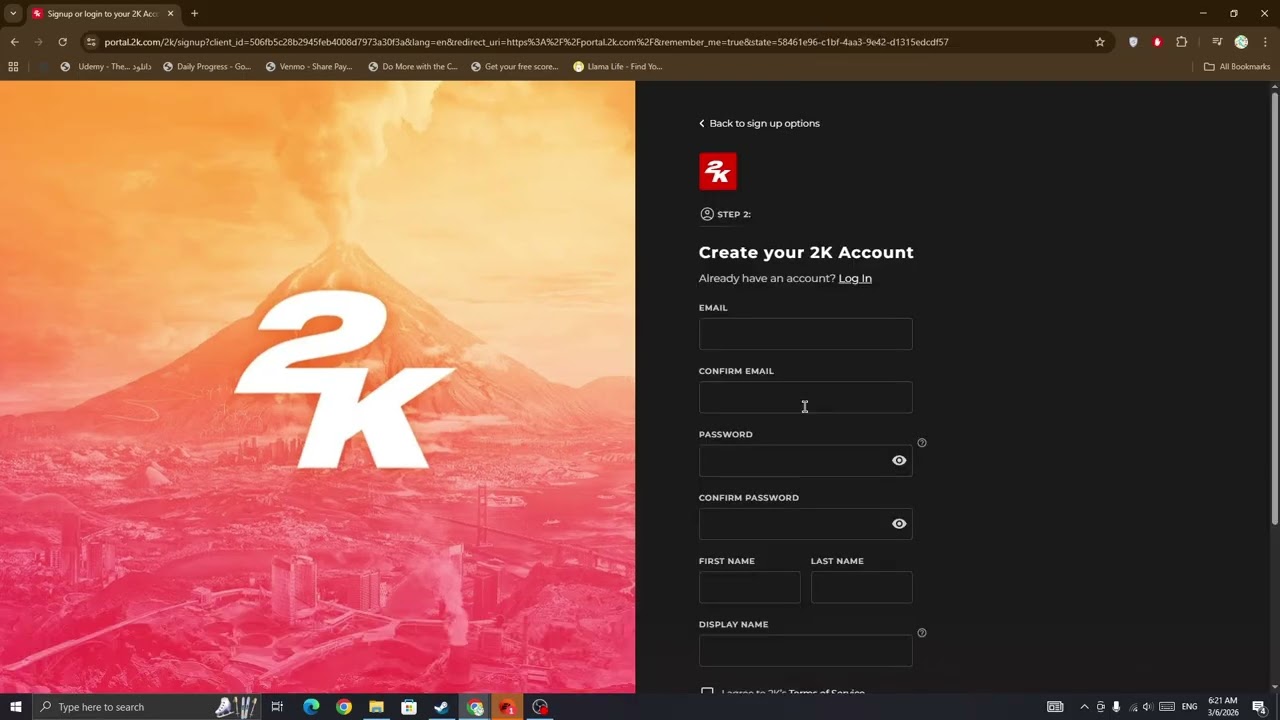Click the Log In link
Image resolution: width=1280 pixels, height=720 pixels.
[x=855, y=278]
